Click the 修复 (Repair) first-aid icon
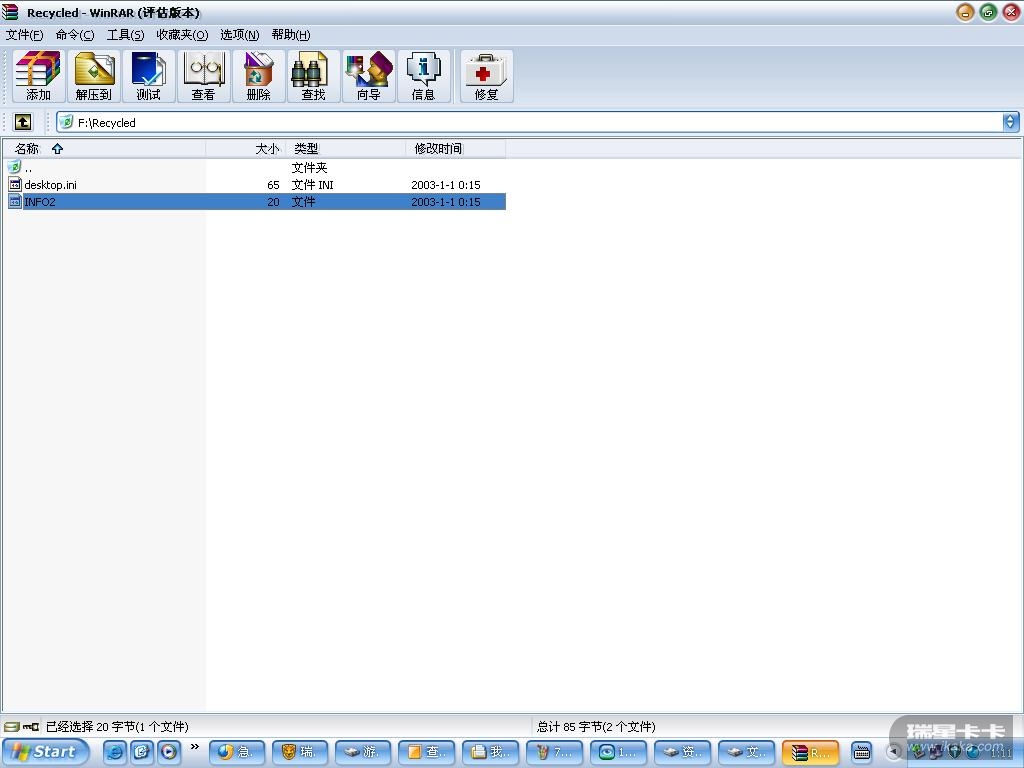The width and height of the screenshot is (1024, 768). (x=487, y=76)
